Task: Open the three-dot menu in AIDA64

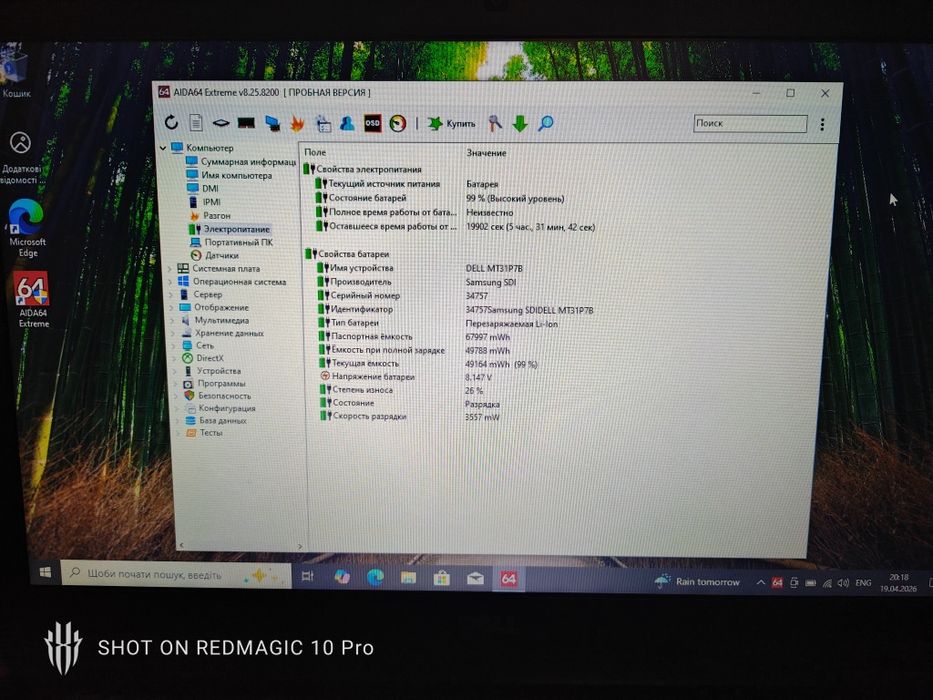Action: (x=822, y=124)
